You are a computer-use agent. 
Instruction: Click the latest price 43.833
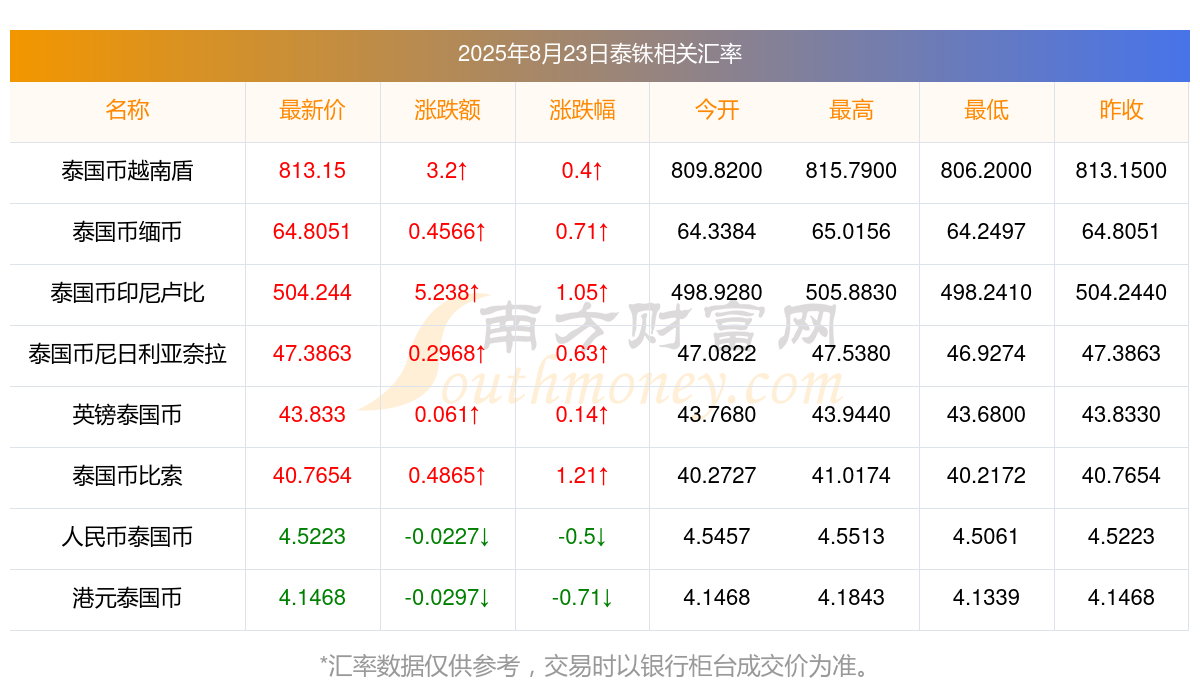click(312, 415)
